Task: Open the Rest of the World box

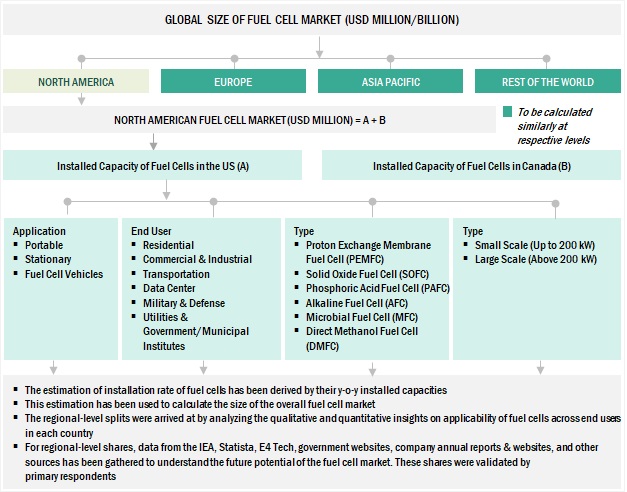Action: (547, 82)
